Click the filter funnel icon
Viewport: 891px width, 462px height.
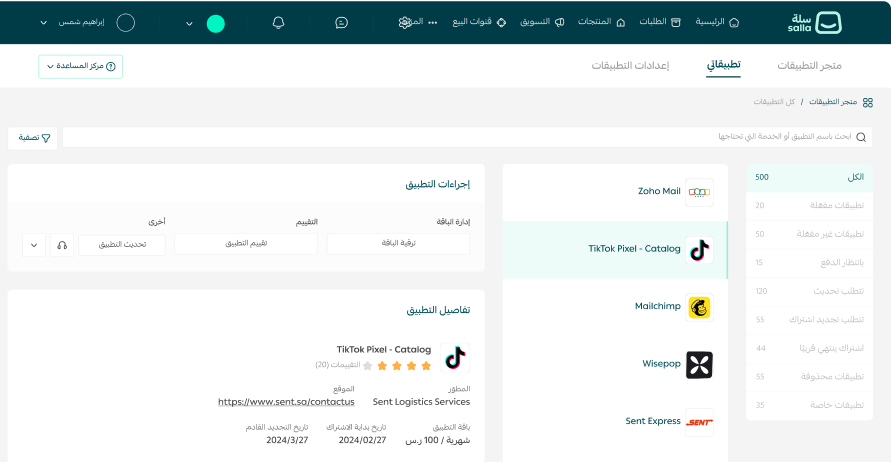tap(46, 138)
